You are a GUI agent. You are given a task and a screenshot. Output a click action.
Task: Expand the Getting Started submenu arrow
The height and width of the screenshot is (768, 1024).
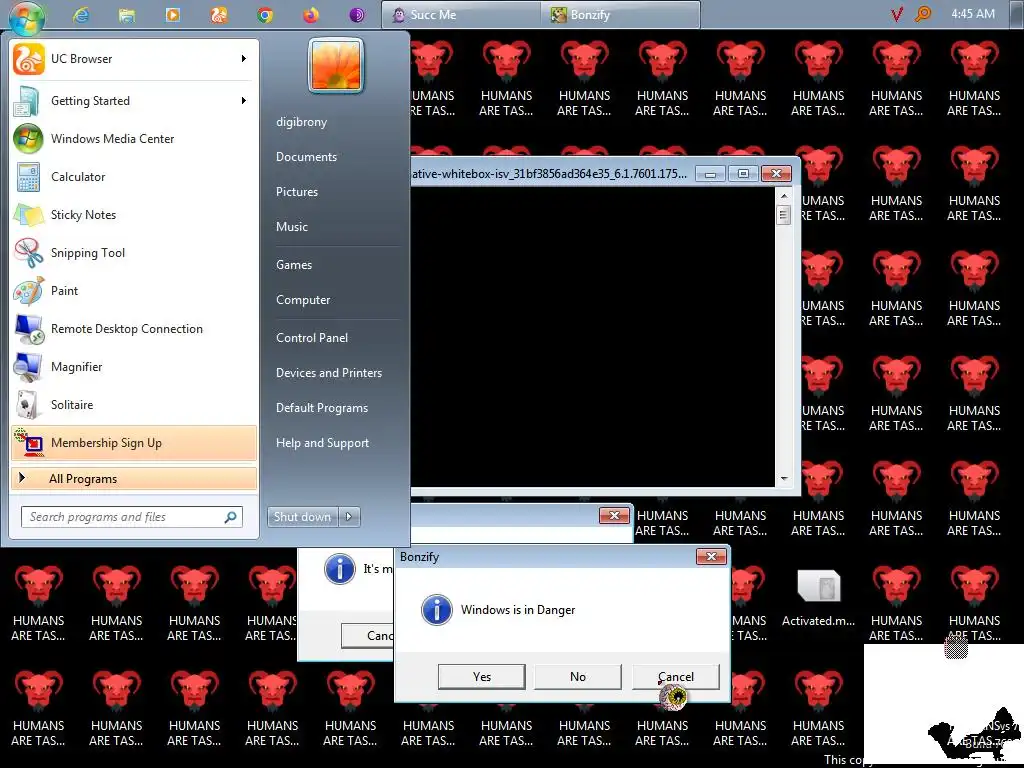(244, 101)
